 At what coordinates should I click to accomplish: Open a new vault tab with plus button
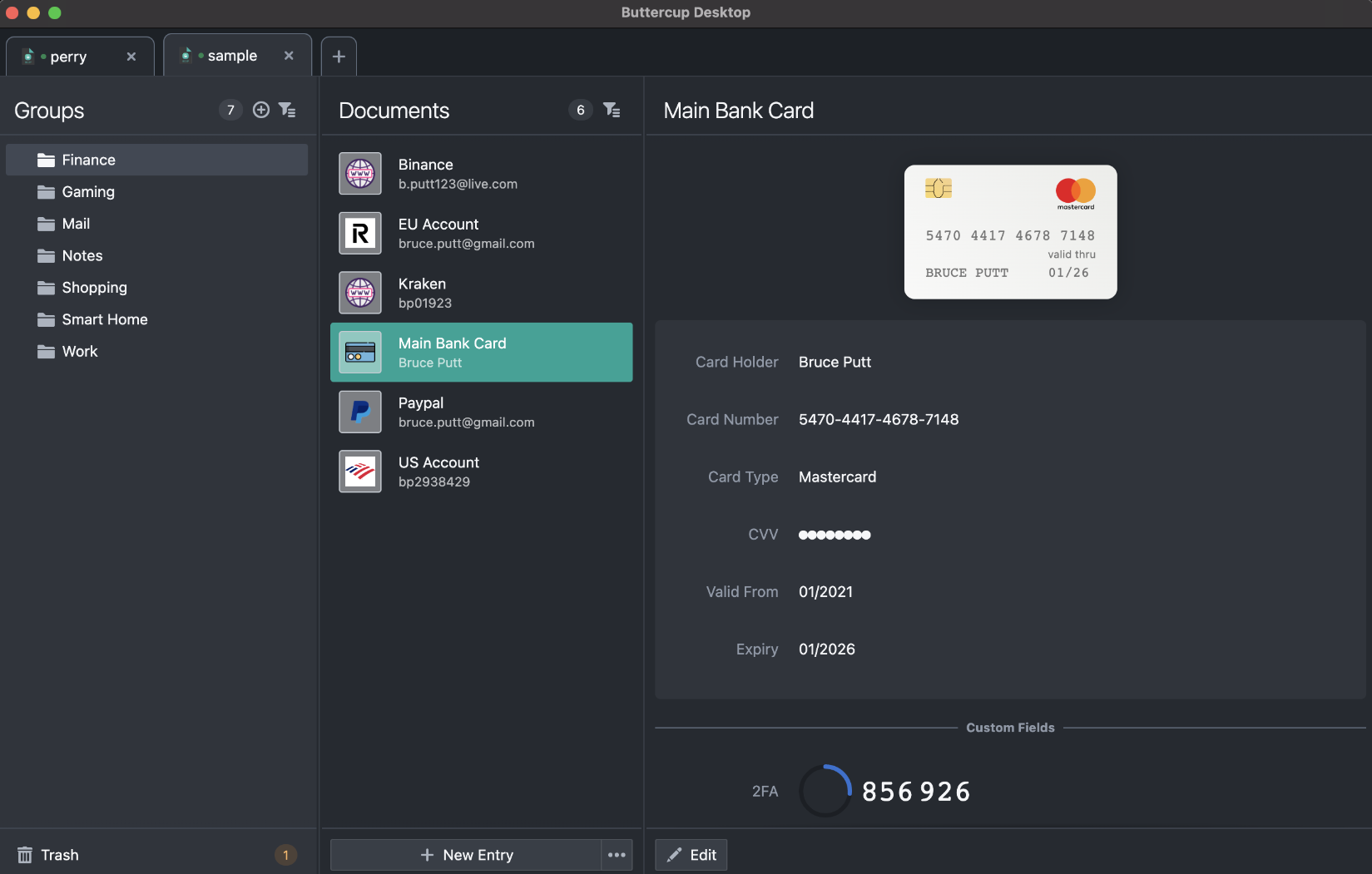pos(338,56)
